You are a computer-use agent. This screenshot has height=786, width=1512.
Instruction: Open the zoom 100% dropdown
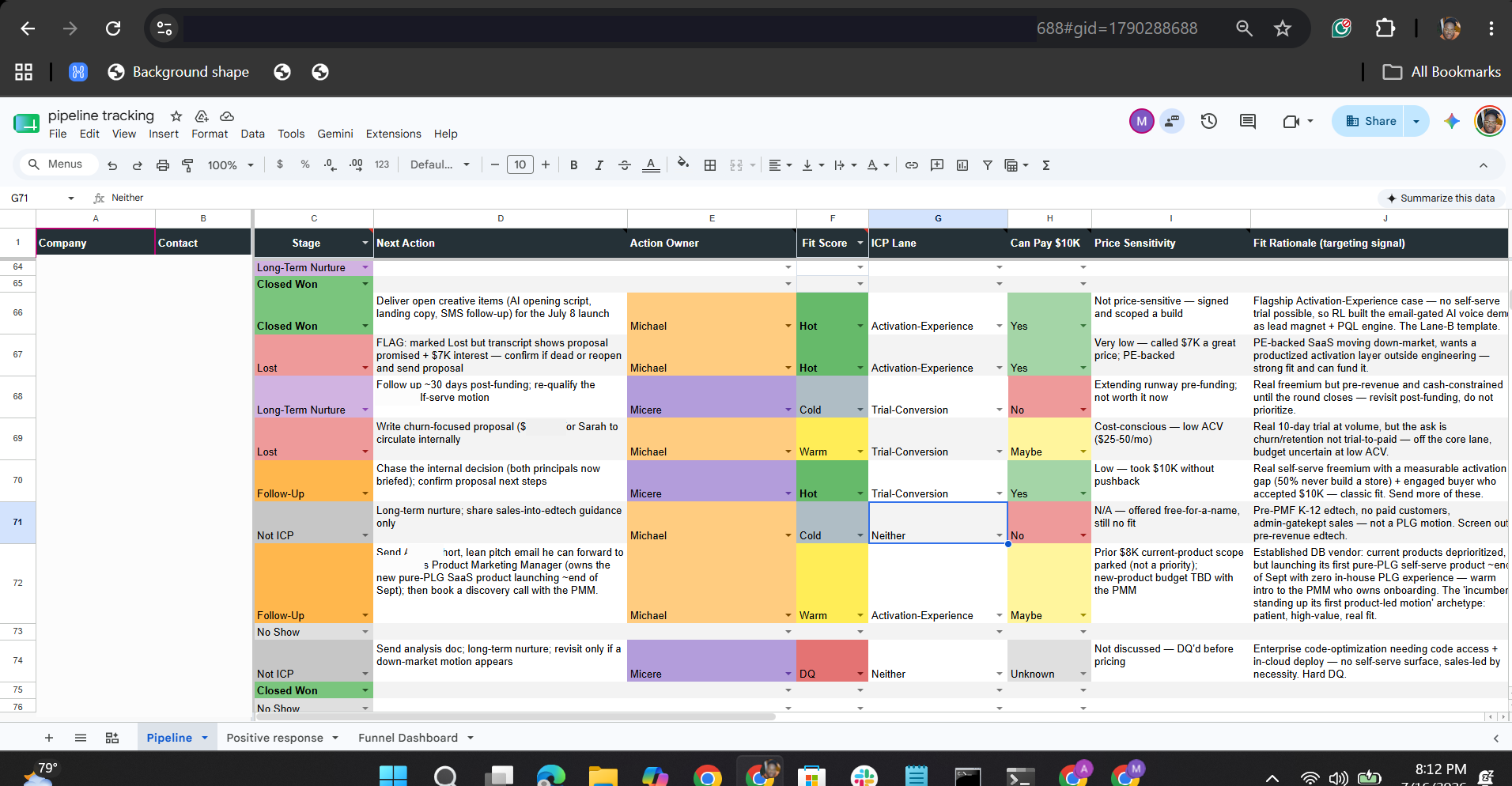point(231,165)
